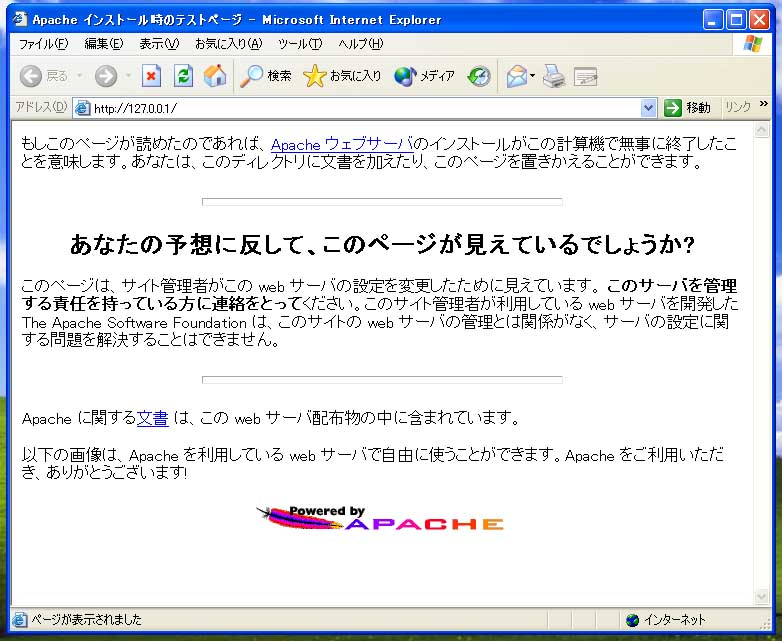Open Back button history dropdown arrow
The width and height of the screenshot is (782, 641).
pos(79,76)
